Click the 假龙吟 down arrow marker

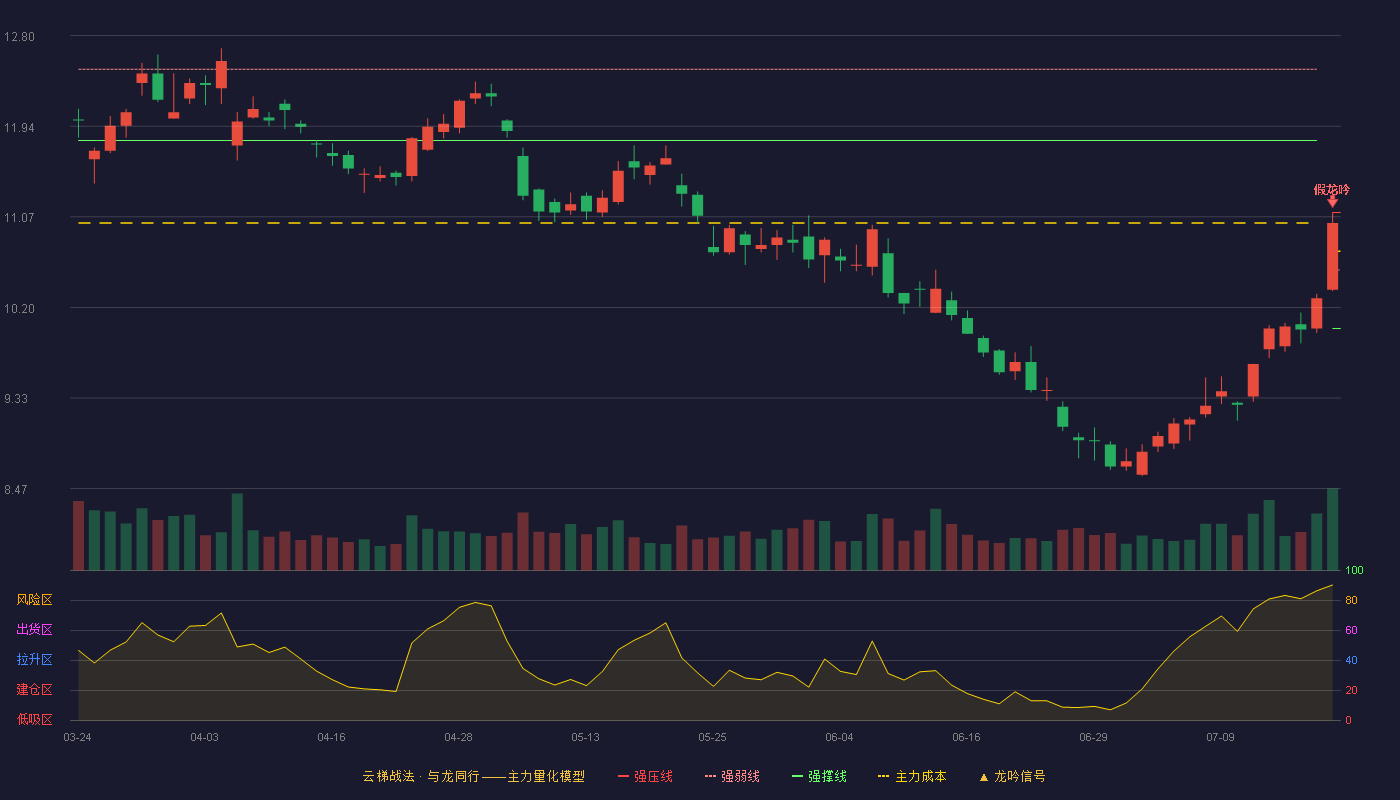coord(1332,202)
